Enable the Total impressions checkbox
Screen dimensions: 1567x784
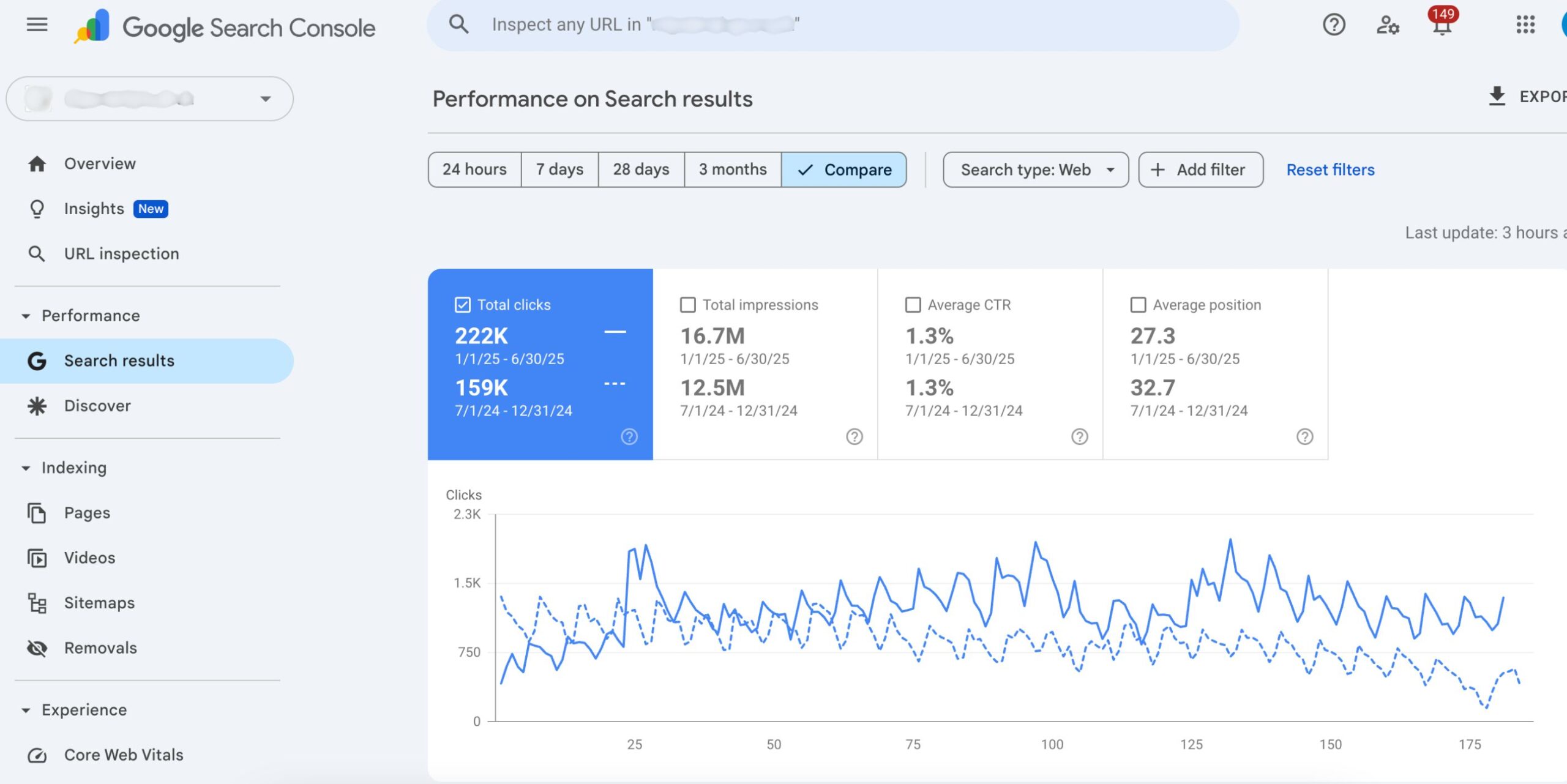688,305
